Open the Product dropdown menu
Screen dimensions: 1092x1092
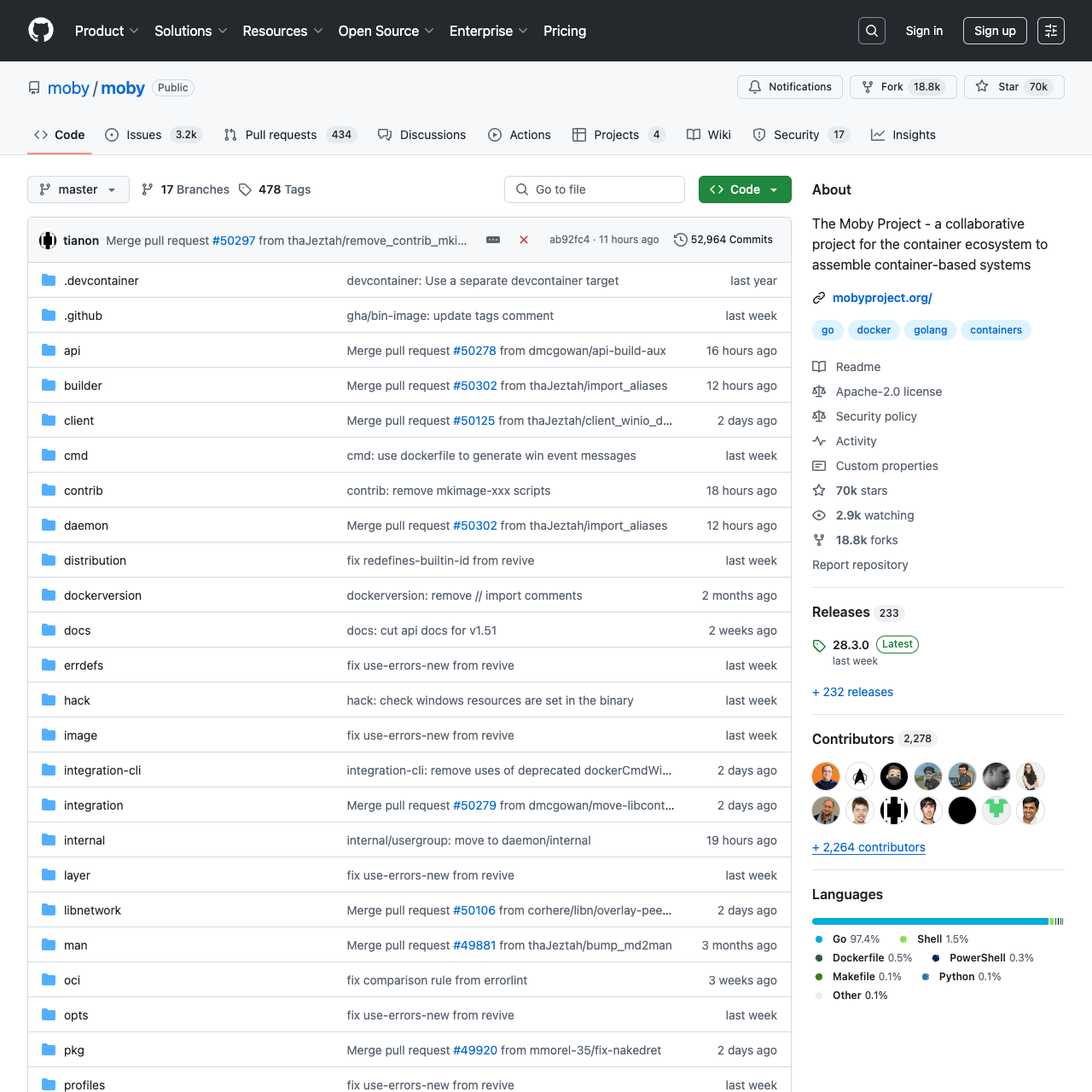107,31
